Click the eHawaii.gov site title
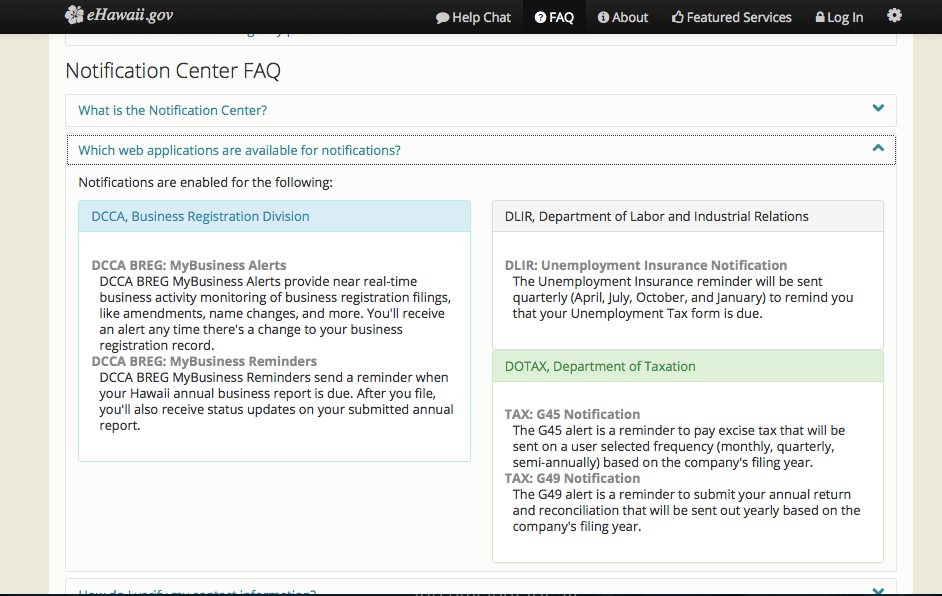Screen dimensions: 942x596 (x=130, y=14)
